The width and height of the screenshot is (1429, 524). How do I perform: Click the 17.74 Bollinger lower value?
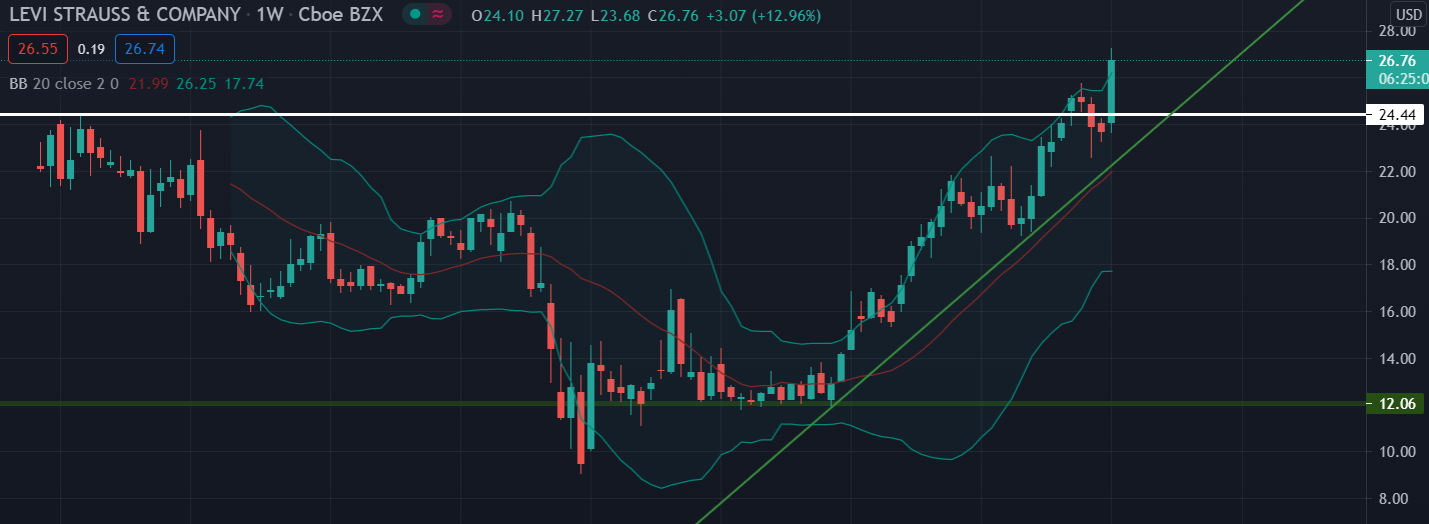click(244, 84)
